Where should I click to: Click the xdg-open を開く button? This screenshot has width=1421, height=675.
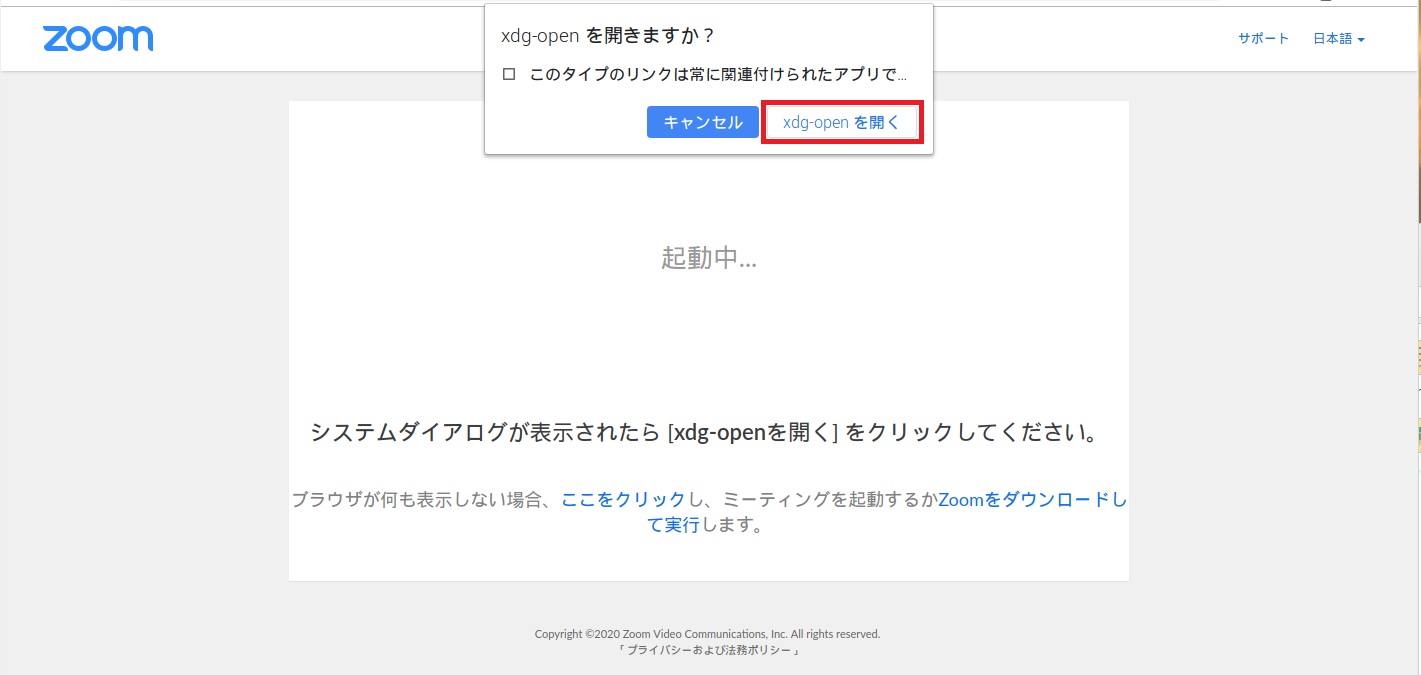(x=841, y=123)
